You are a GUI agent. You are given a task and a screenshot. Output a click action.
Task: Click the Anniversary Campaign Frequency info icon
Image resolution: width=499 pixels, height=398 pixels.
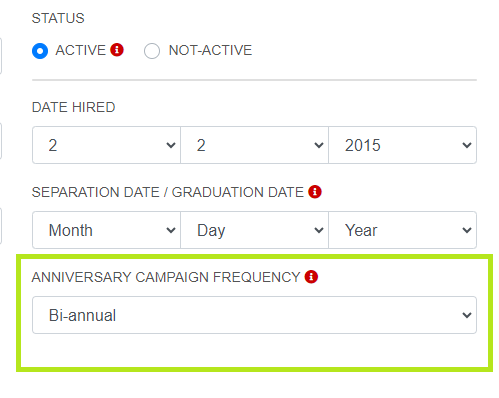311,277
